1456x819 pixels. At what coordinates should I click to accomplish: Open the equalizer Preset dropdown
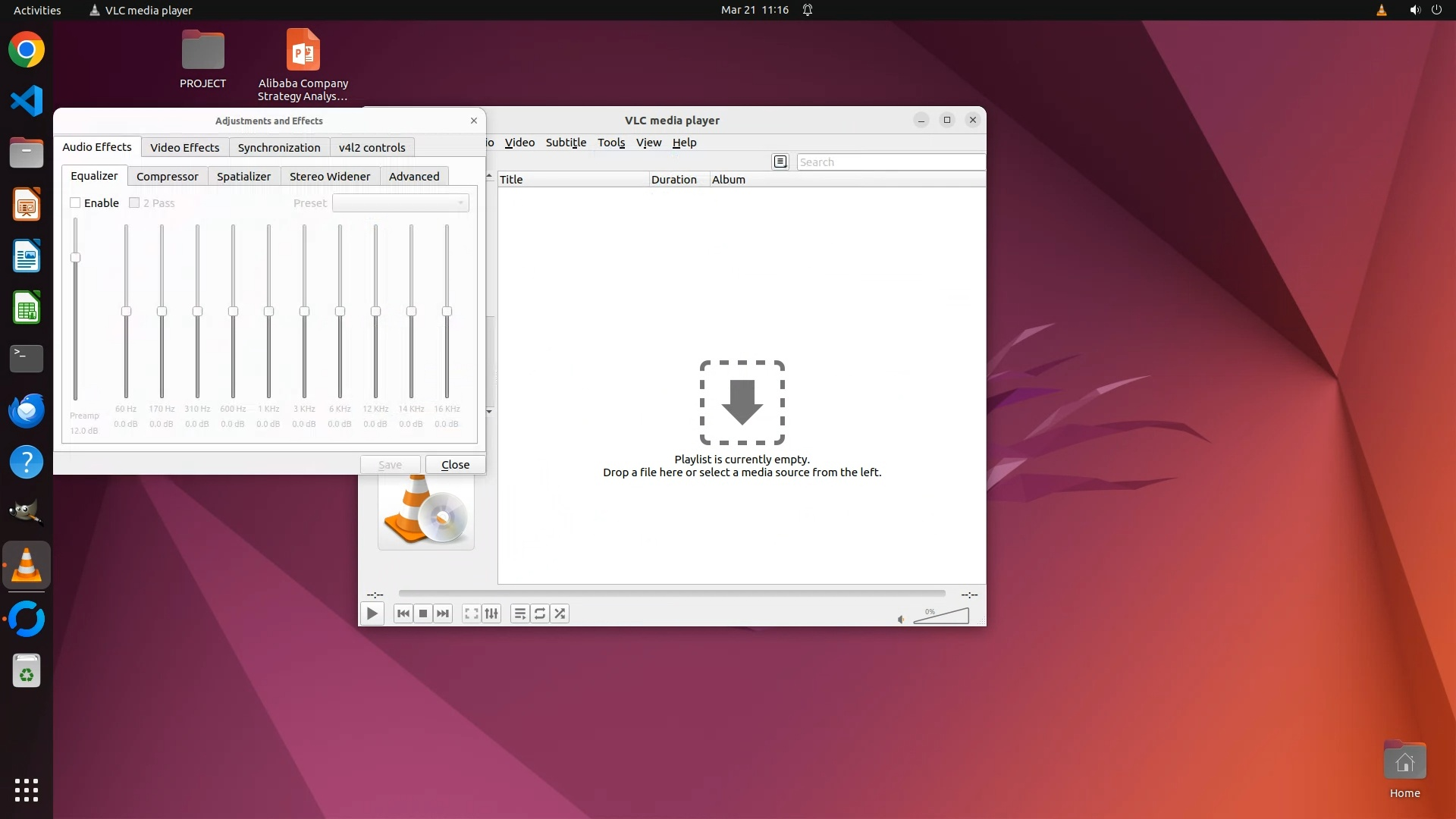pos(400,202)
